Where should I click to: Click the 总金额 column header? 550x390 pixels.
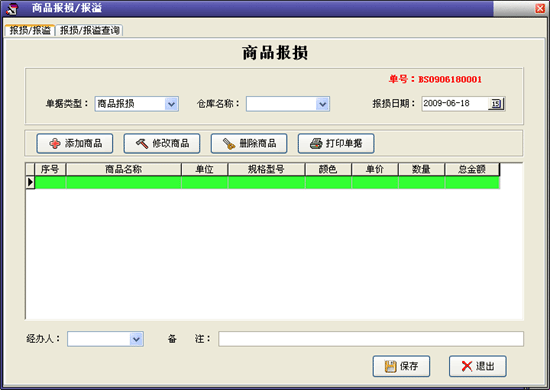click(472, 169)
